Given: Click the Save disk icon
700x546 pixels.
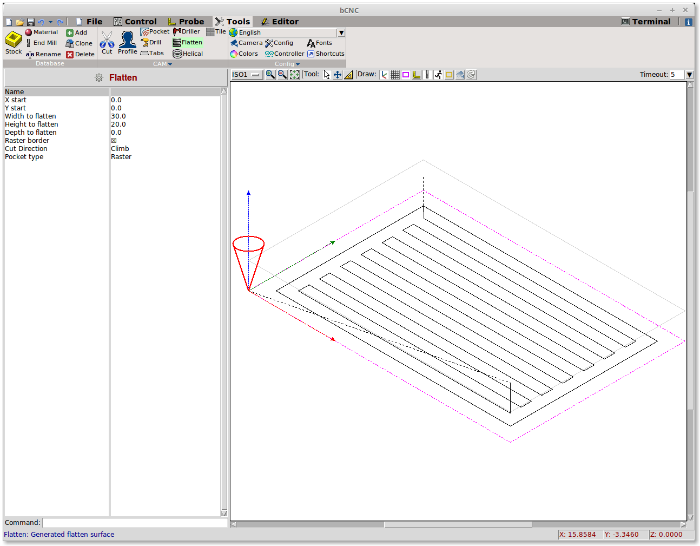Looking at the screenshot, I should pyautogui.click(x=30, y=22).
